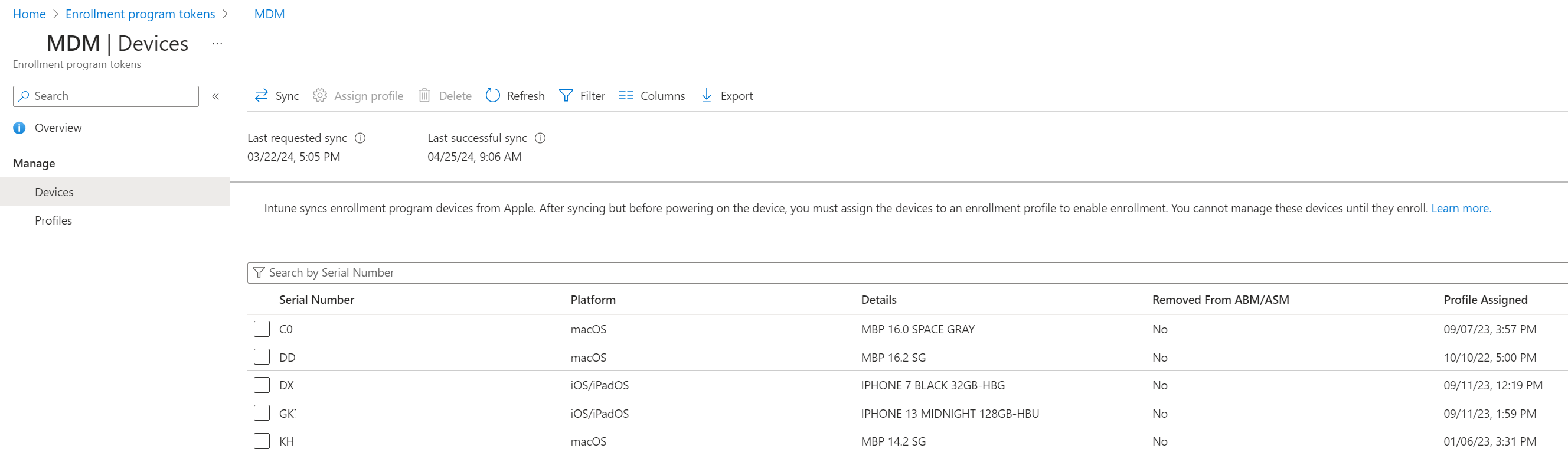Click the Search by Serial Number field
This screenshot has width=1568, height=455.
(x=852, y=273)
